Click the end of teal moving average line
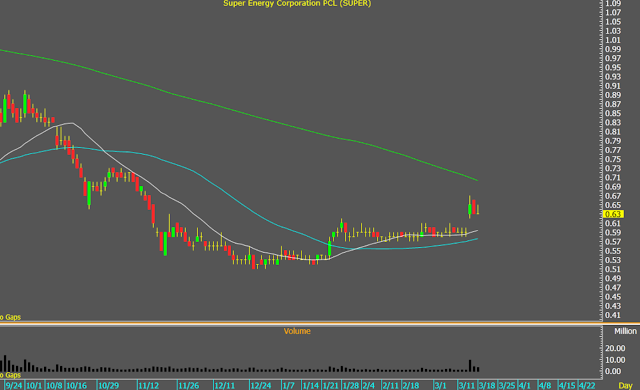The image size is (640, 390). [x=477, y=239]
